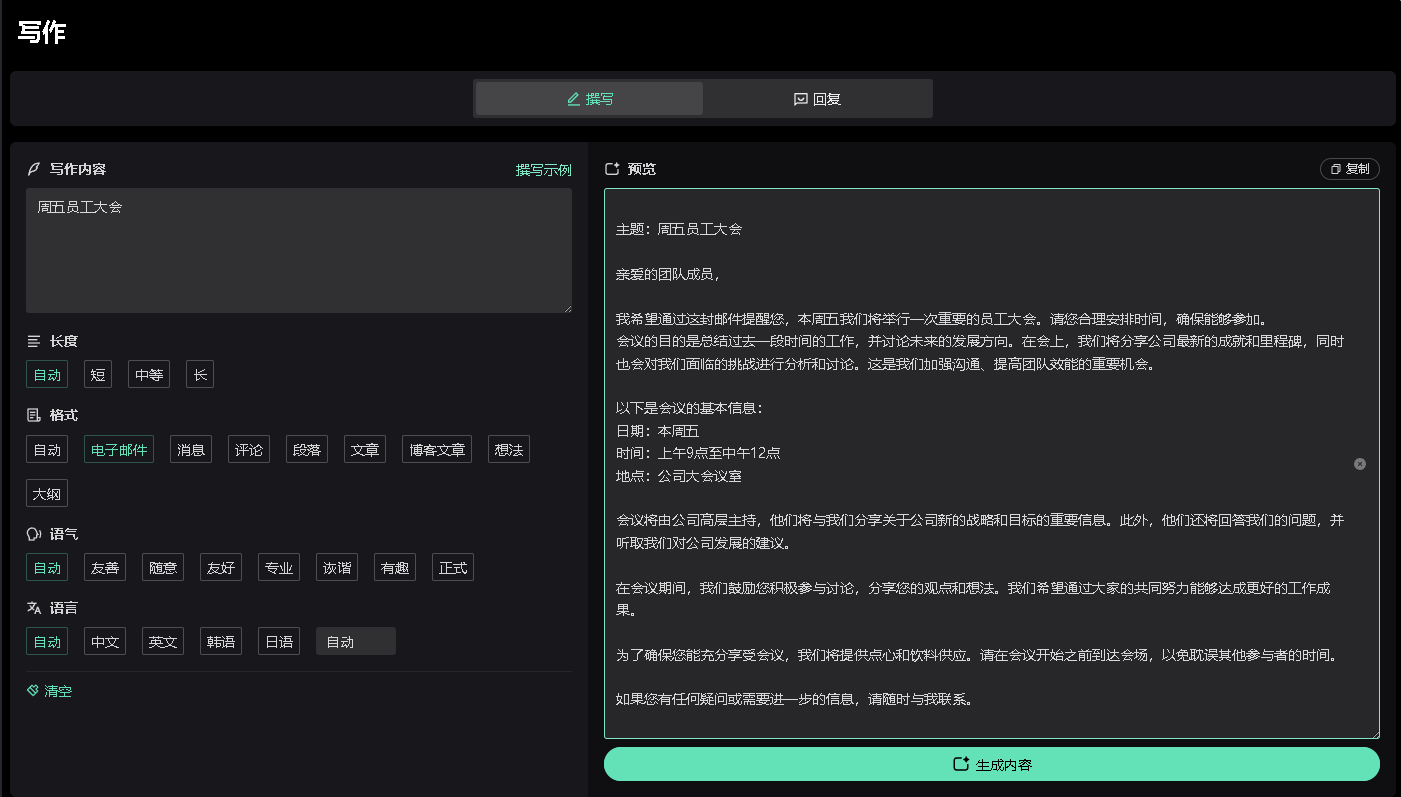Screen dimensions: 1401x797
Task: Click the 写作内容 text input area
Action: coord(298,250)
